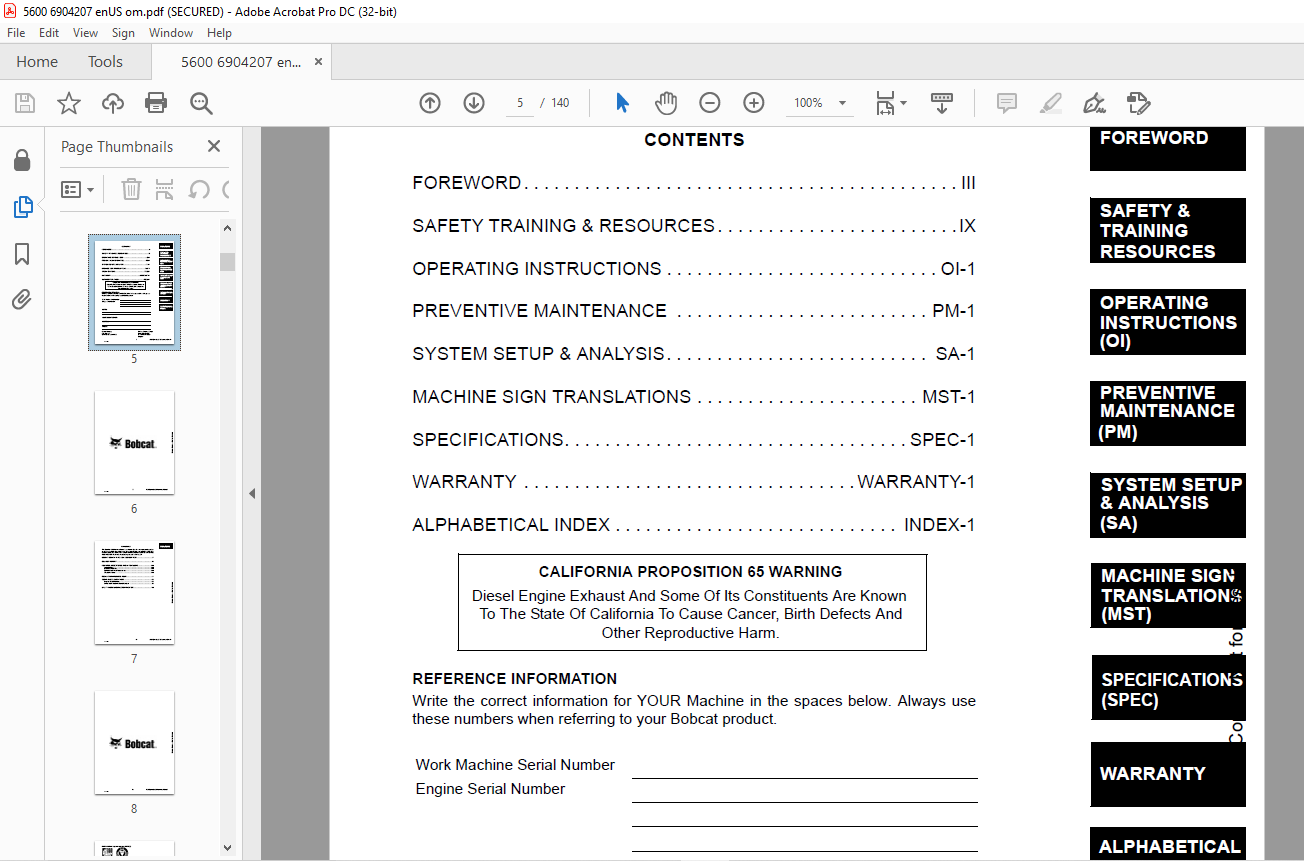Close the document tab

pos(319,62)
